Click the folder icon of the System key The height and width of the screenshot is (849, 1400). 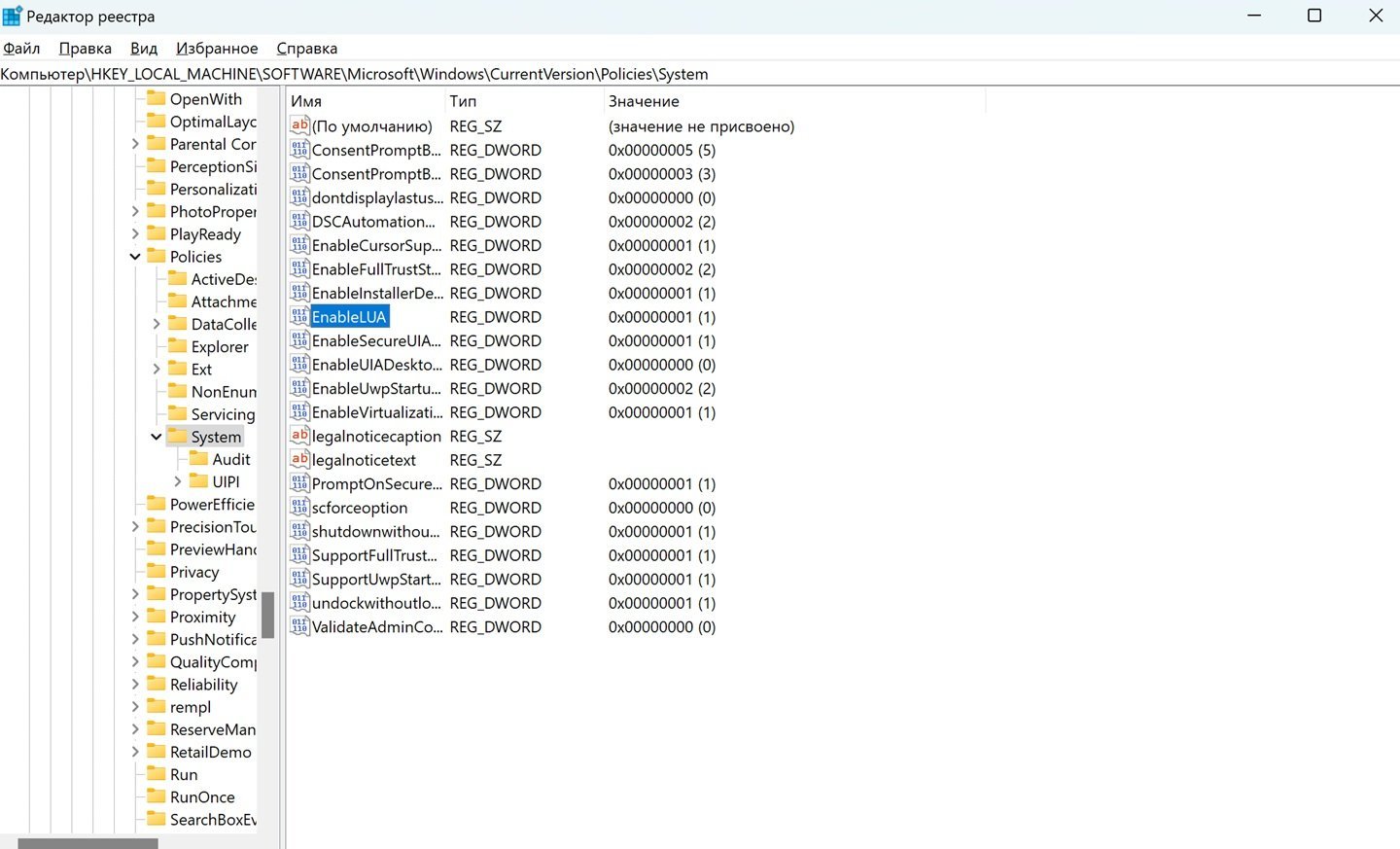177,436
